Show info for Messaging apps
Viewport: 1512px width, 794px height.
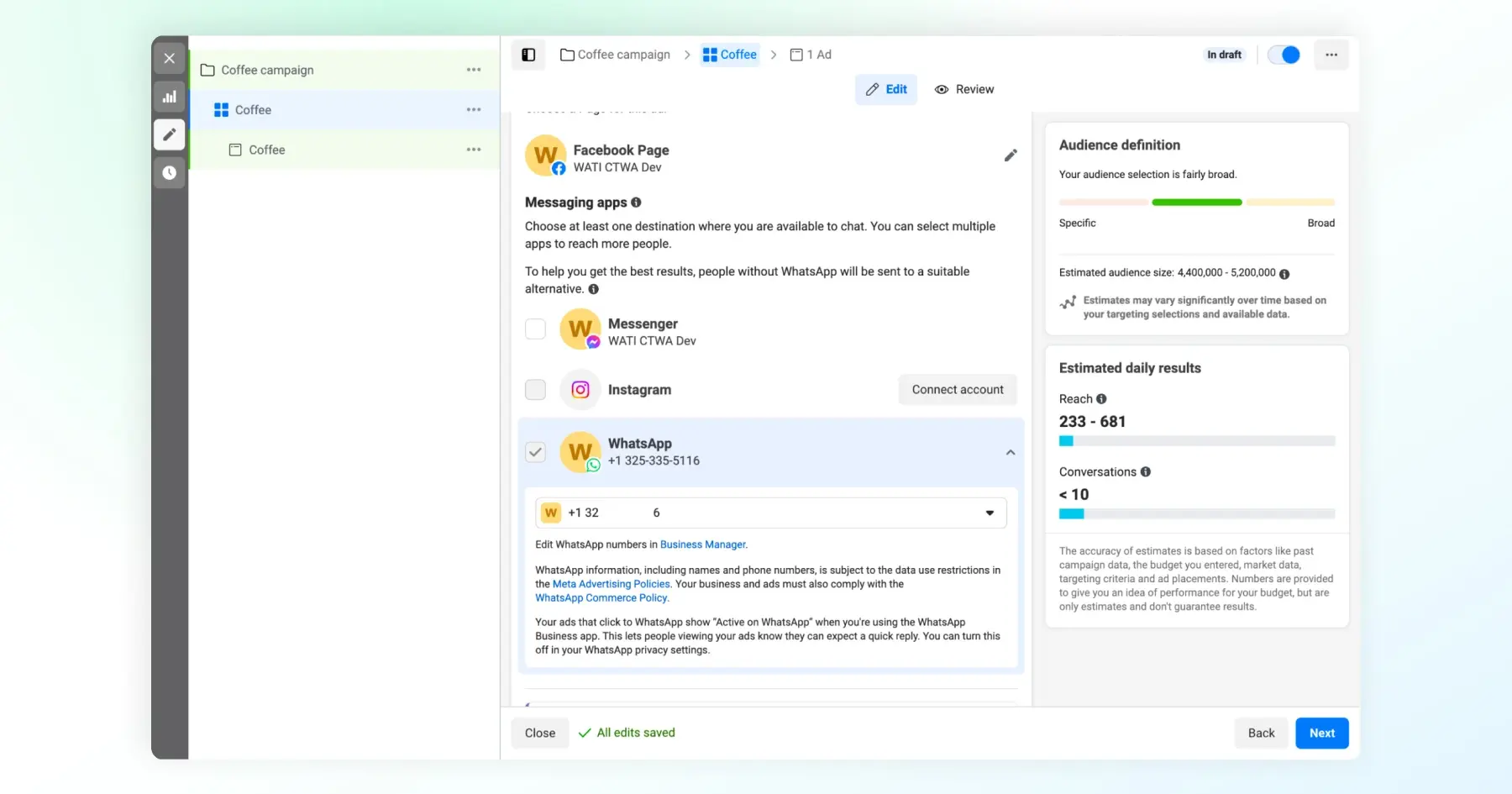coord(636,202)
